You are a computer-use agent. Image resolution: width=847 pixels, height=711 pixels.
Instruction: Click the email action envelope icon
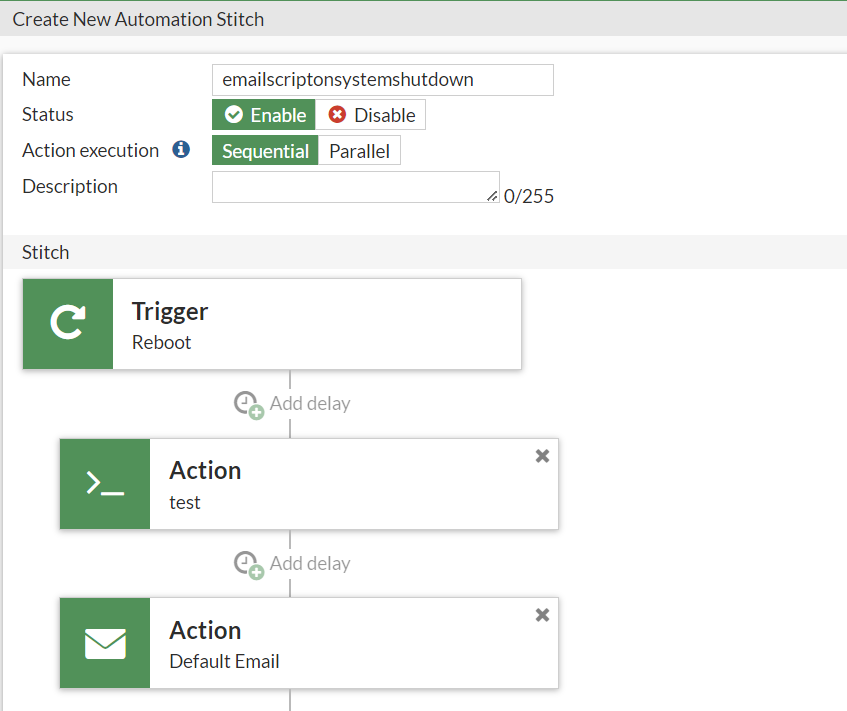105,643
